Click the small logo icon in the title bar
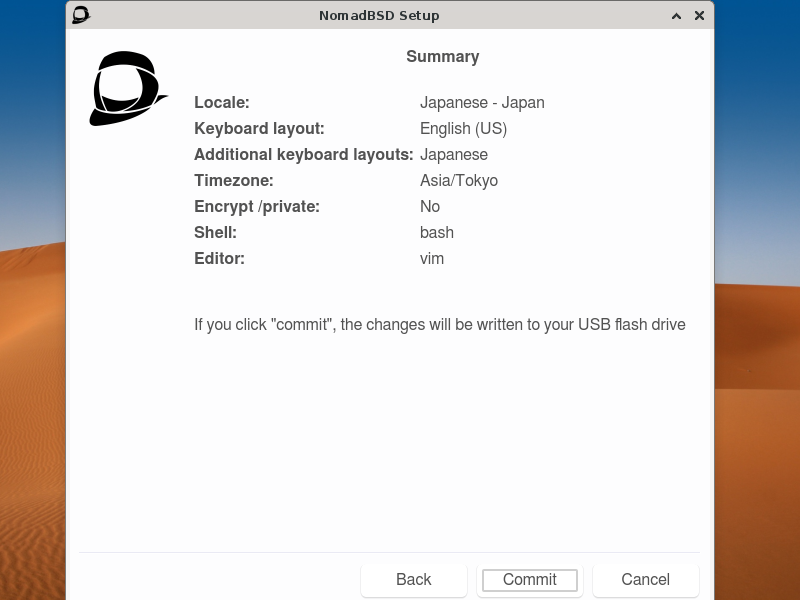This screenshot has height=600, width=800. tap(80, 15)
